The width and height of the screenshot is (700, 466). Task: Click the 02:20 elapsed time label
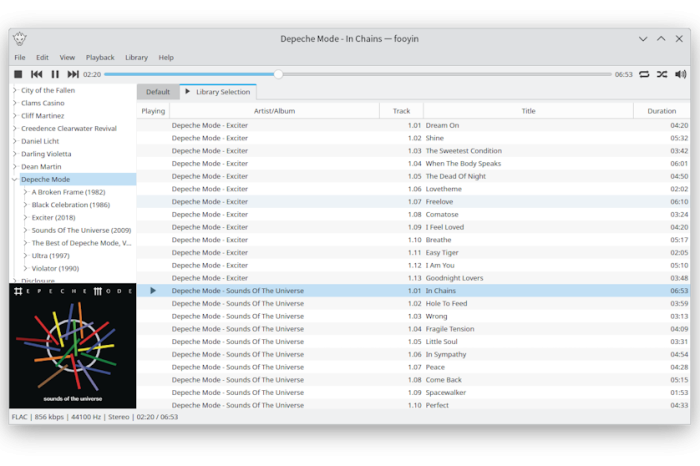pos(92,75)
